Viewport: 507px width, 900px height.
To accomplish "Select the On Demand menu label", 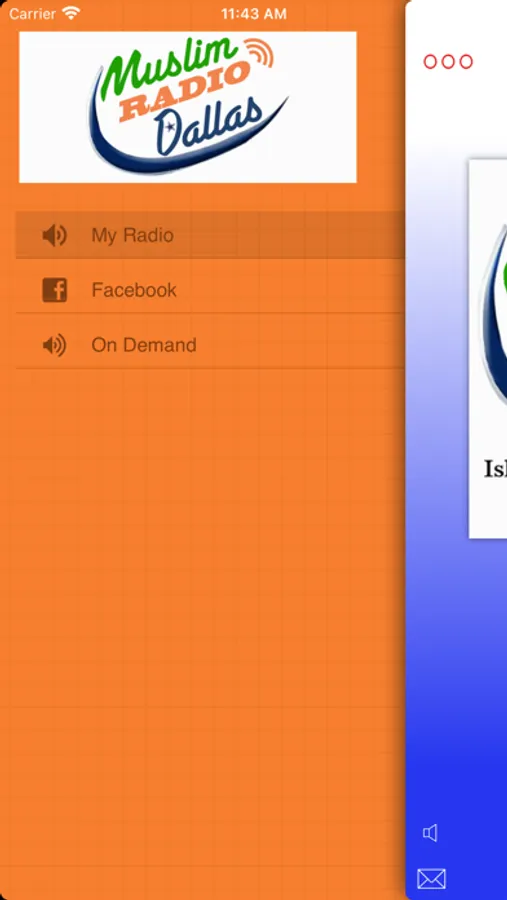I will point(144,345).
